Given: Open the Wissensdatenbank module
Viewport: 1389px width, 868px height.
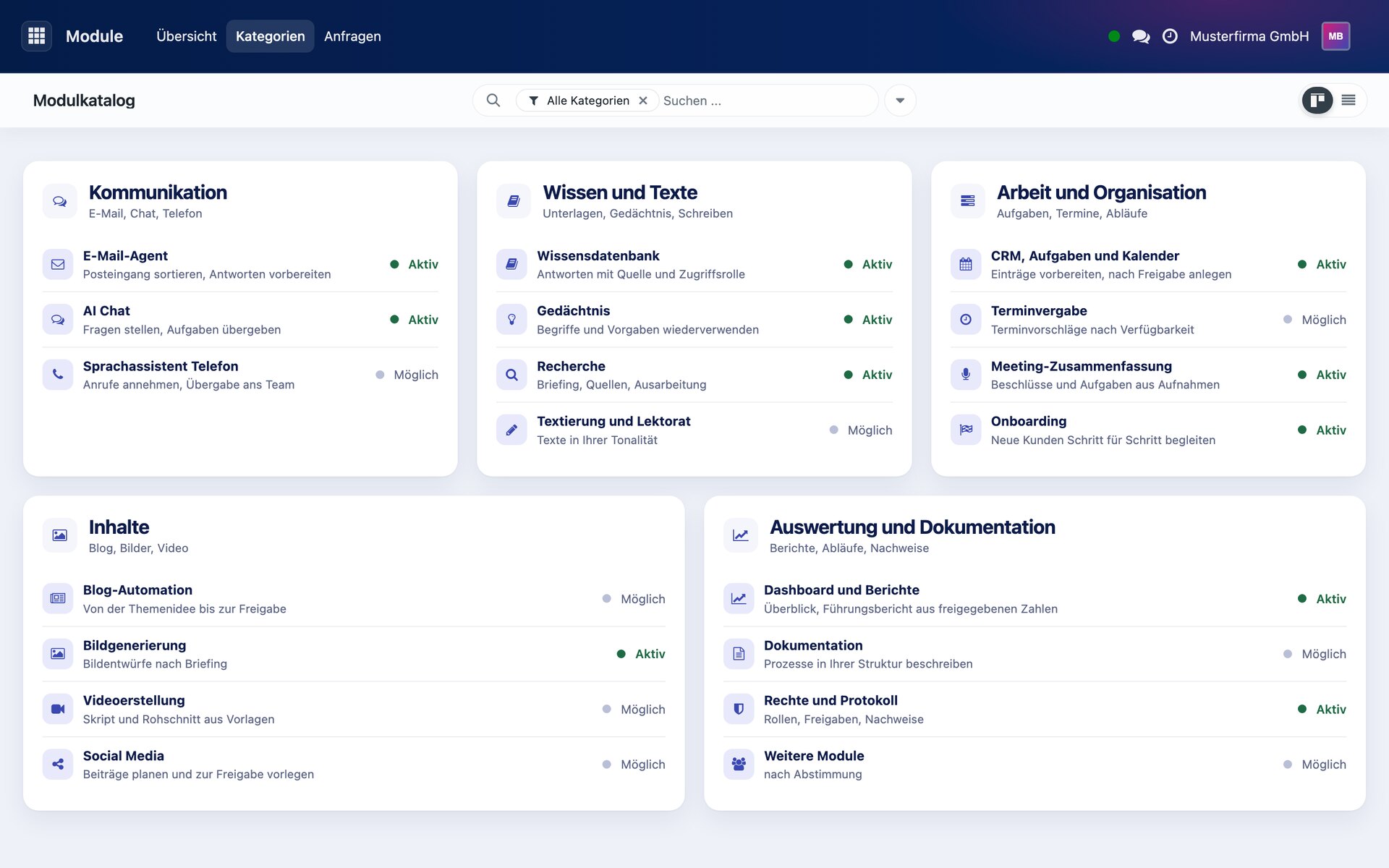Looking at the screenshot, I should (x=694, y=265).
